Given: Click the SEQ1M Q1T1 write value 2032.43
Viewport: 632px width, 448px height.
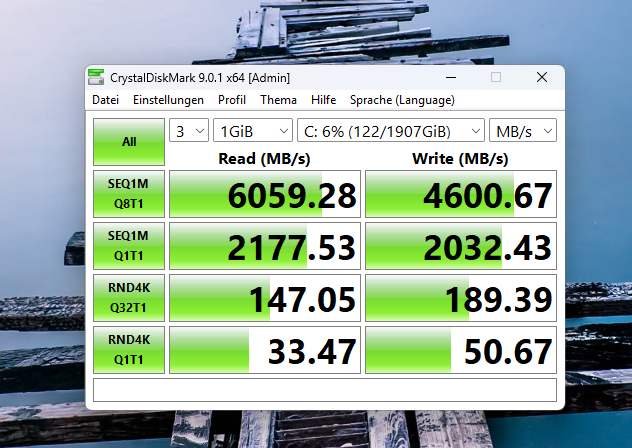Looking at the screenshot, I should pyautogui.click(x=461, y=246).
